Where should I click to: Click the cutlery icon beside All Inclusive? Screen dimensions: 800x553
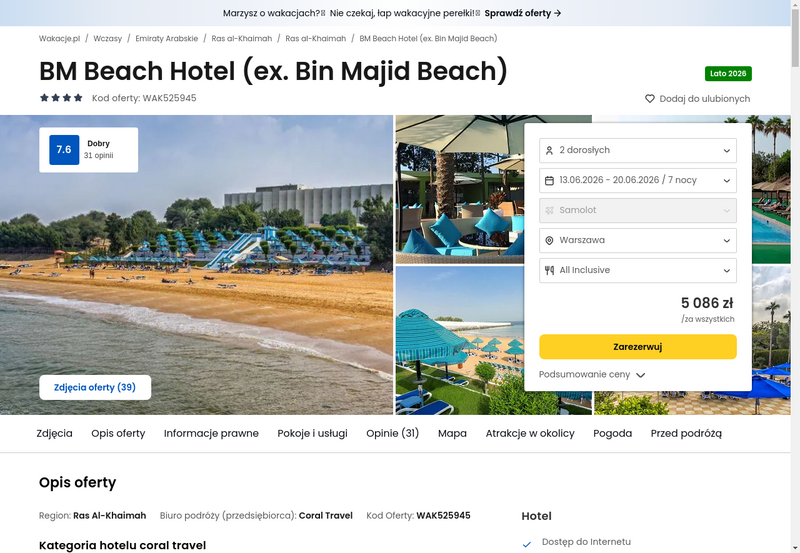[x=549, y=270]
